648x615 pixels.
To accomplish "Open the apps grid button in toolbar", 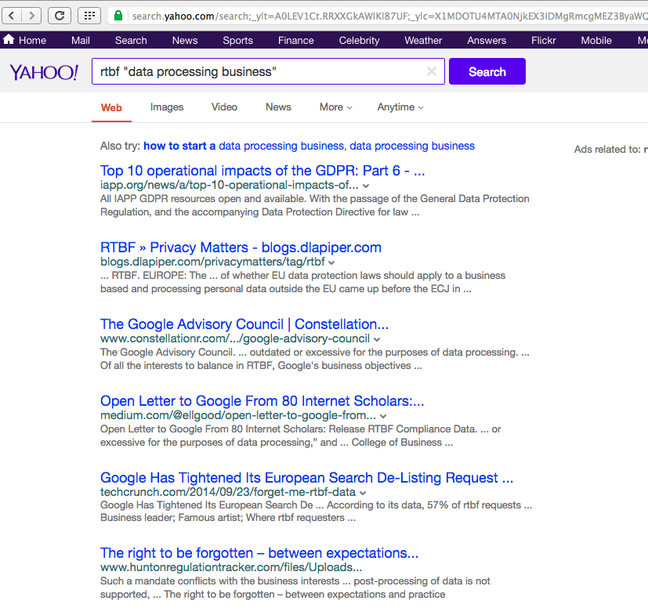I will 89,16.
